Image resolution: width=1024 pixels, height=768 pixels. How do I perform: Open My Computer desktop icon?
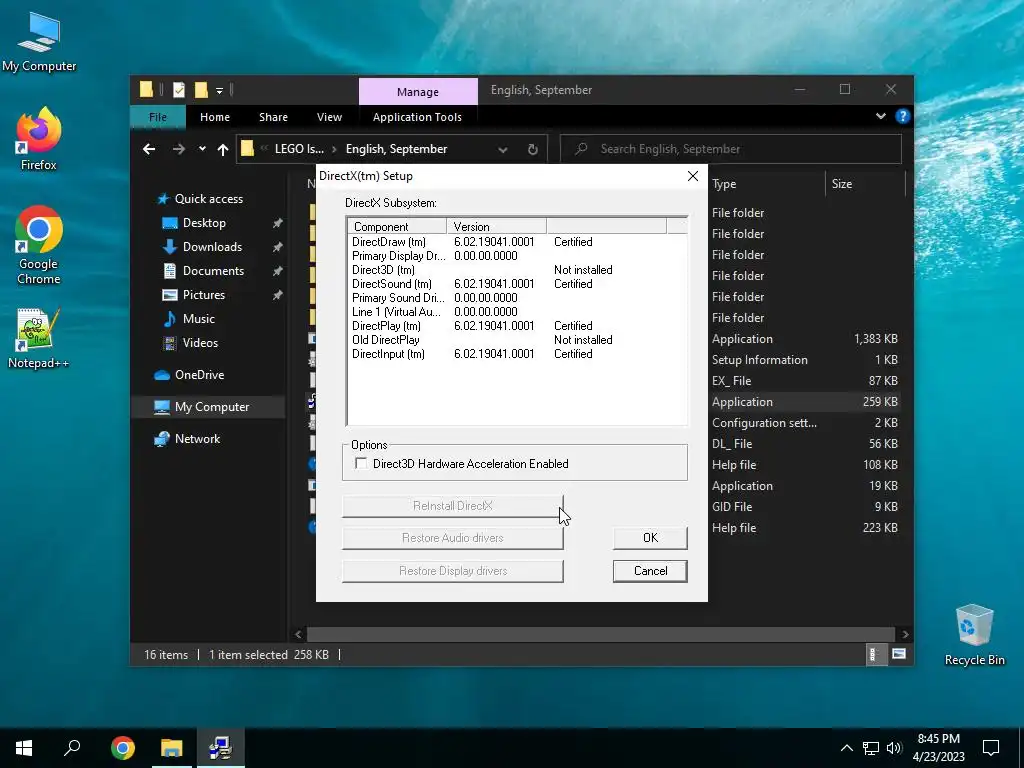click(39, 42)
